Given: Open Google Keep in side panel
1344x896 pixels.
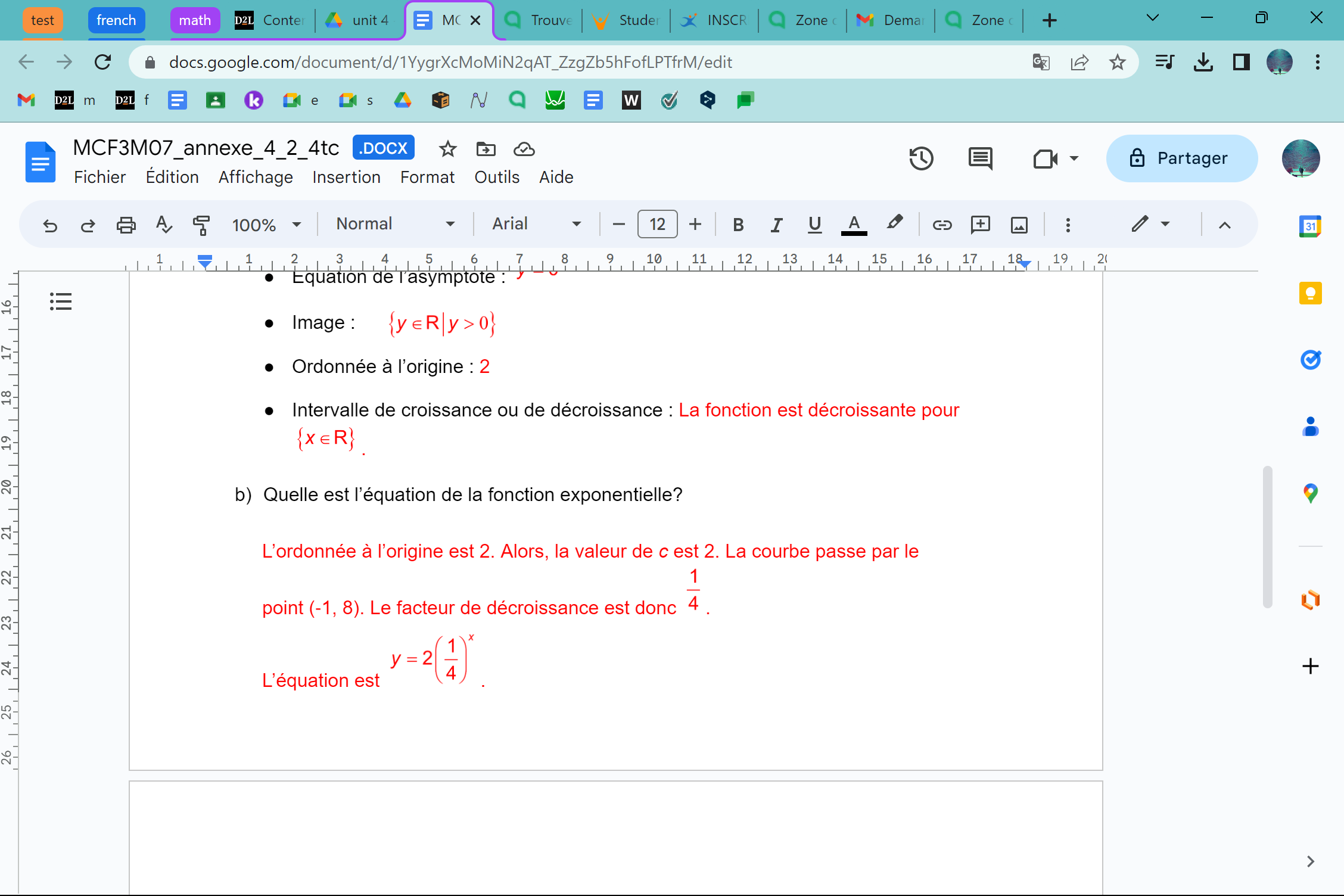Looking at the screenshot, I should [x=1310, y=293].
